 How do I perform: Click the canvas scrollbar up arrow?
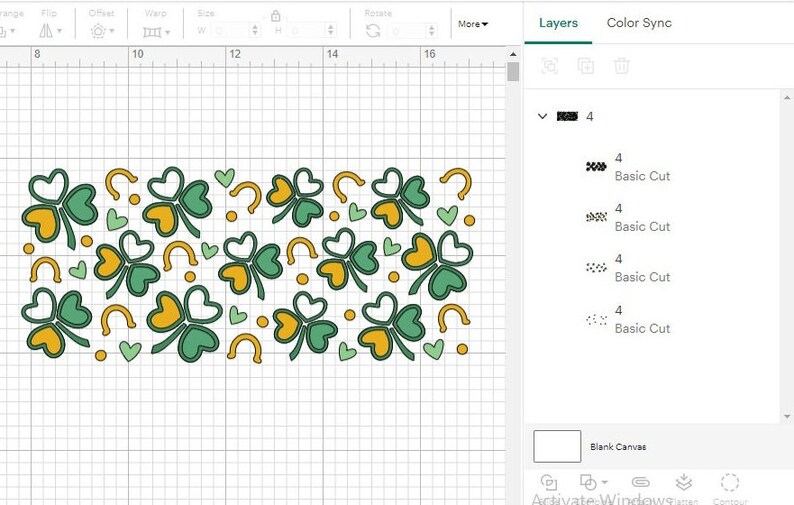(513, 54)
